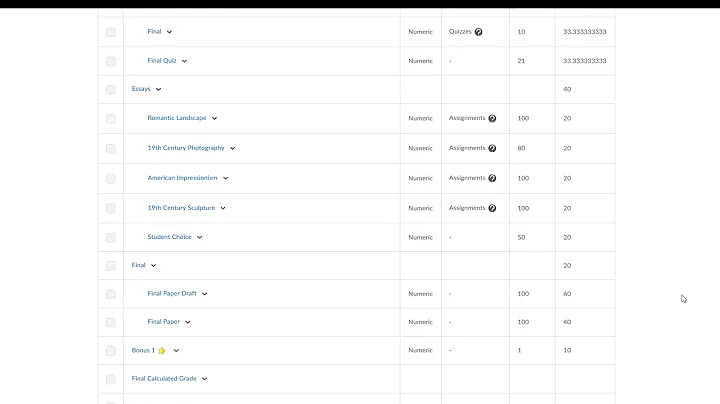Select the Bonus 1 checkbox
This screenshot has width=720, height=404.
111,351
